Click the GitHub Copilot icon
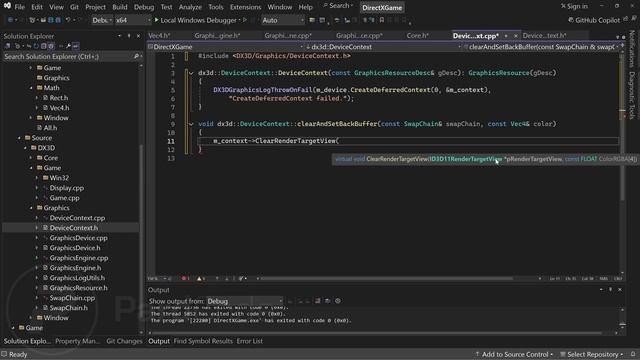Image resolution: width=640 pixels, height=360 pixels. click(x=571, y=20)
